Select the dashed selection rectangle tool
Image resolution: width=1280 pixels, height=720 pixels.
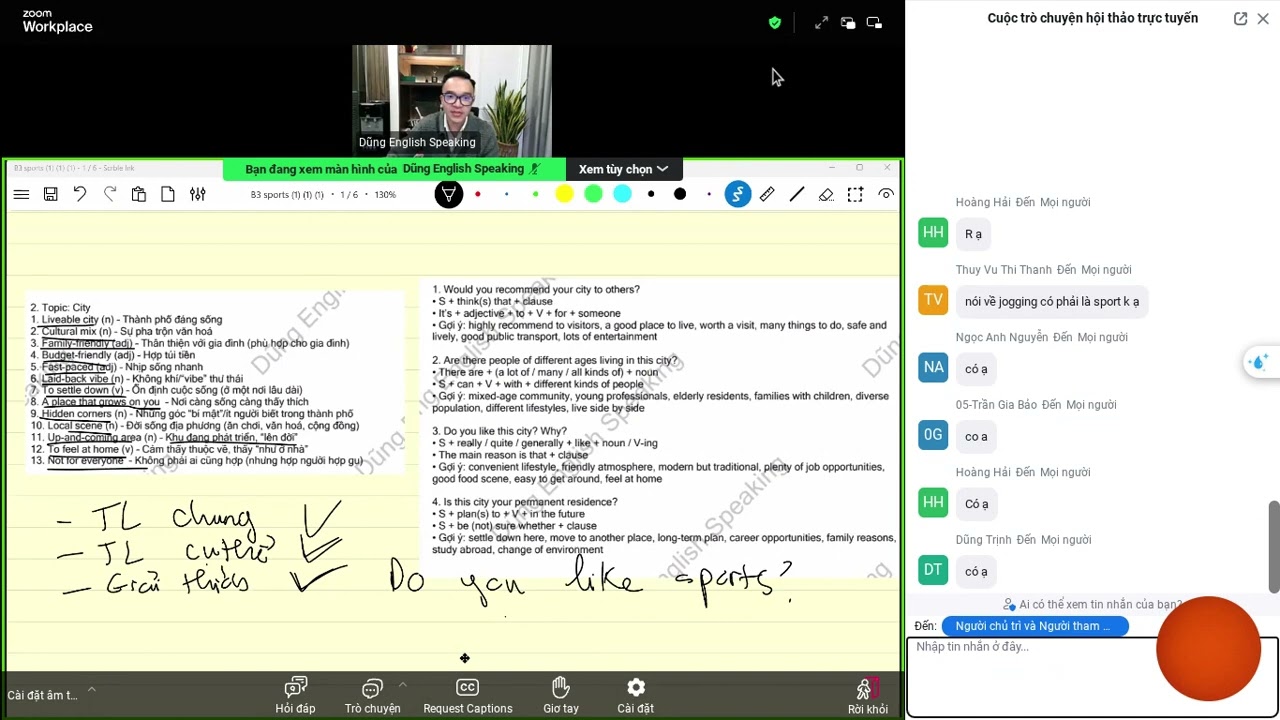[855, 194]
